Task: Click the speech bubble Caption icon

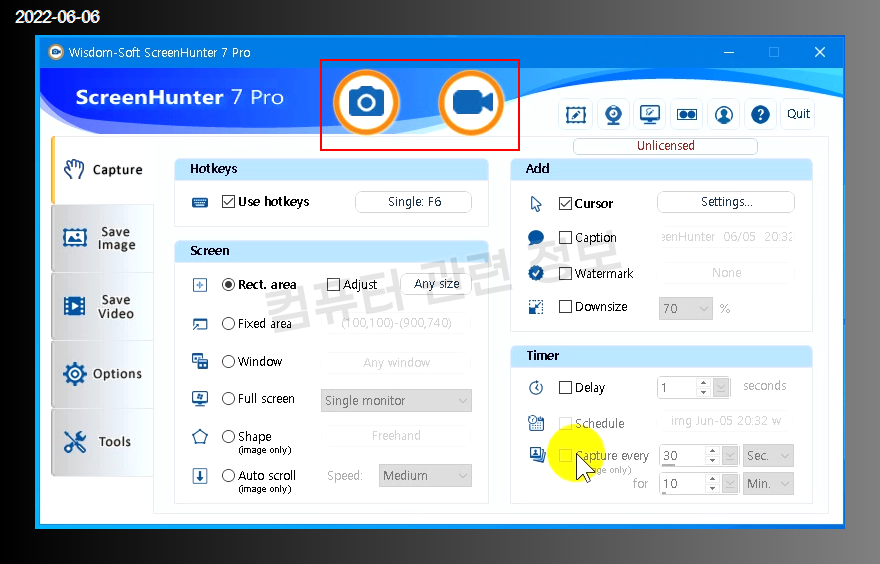Action: (x=536, y=238)
